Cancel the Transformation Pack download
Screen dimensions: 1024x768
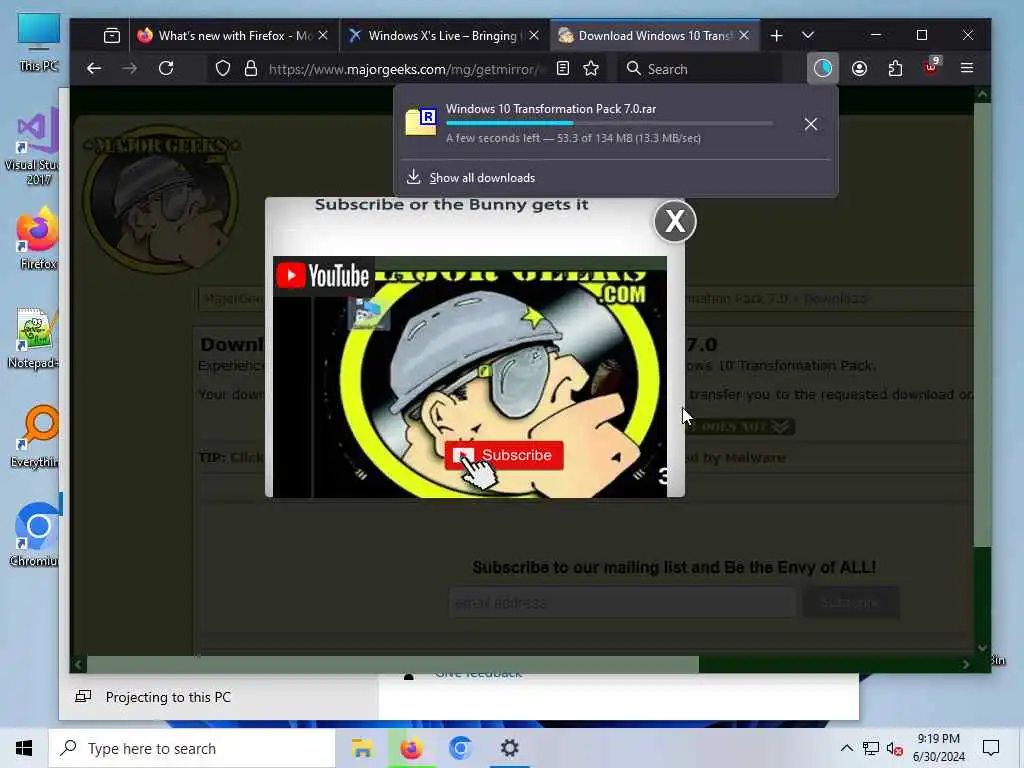pos(810,124)
